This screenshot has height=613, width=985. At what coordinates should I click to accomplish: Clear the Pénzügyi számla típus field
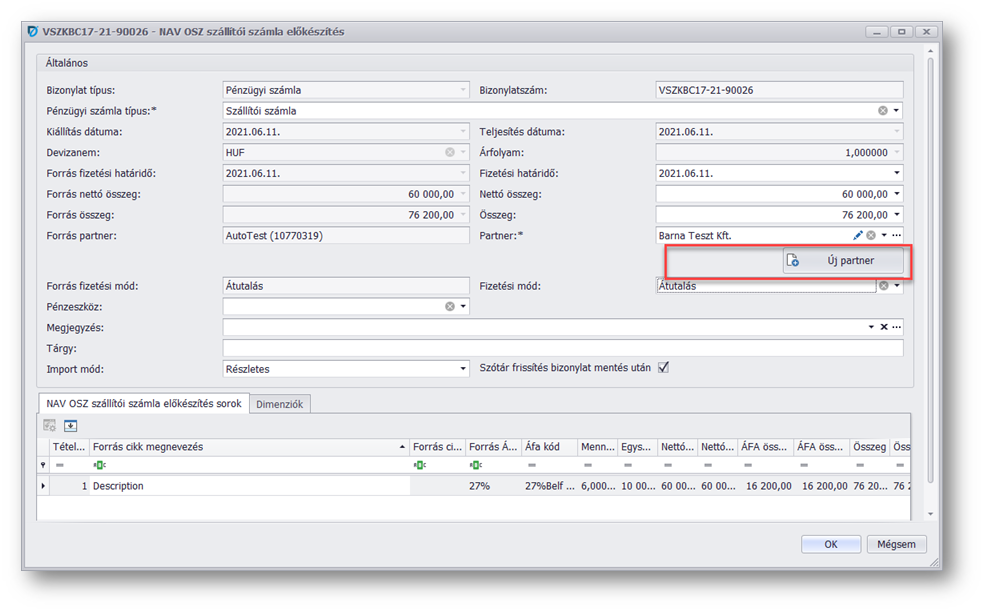883,111
